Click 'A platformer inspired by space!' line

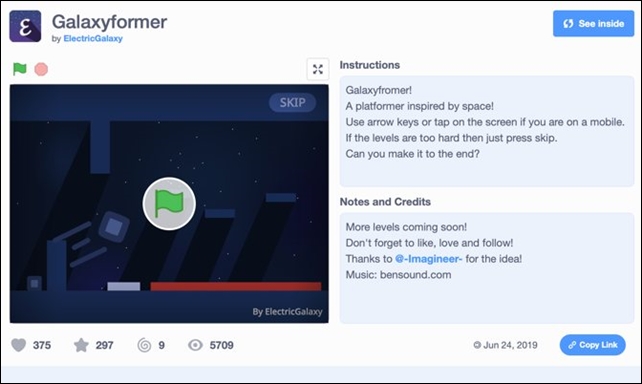[420, 106]
